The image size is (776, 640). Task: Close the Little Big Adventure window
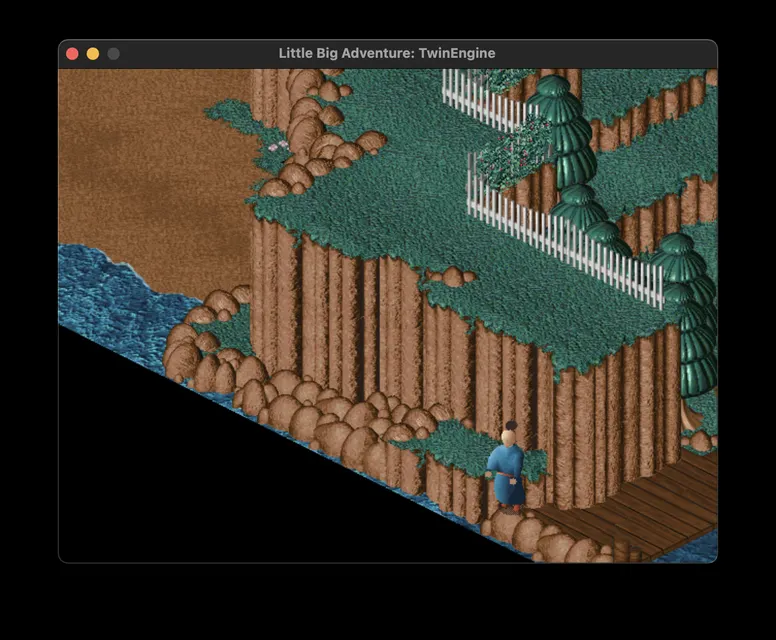click(x=72, y=53)
